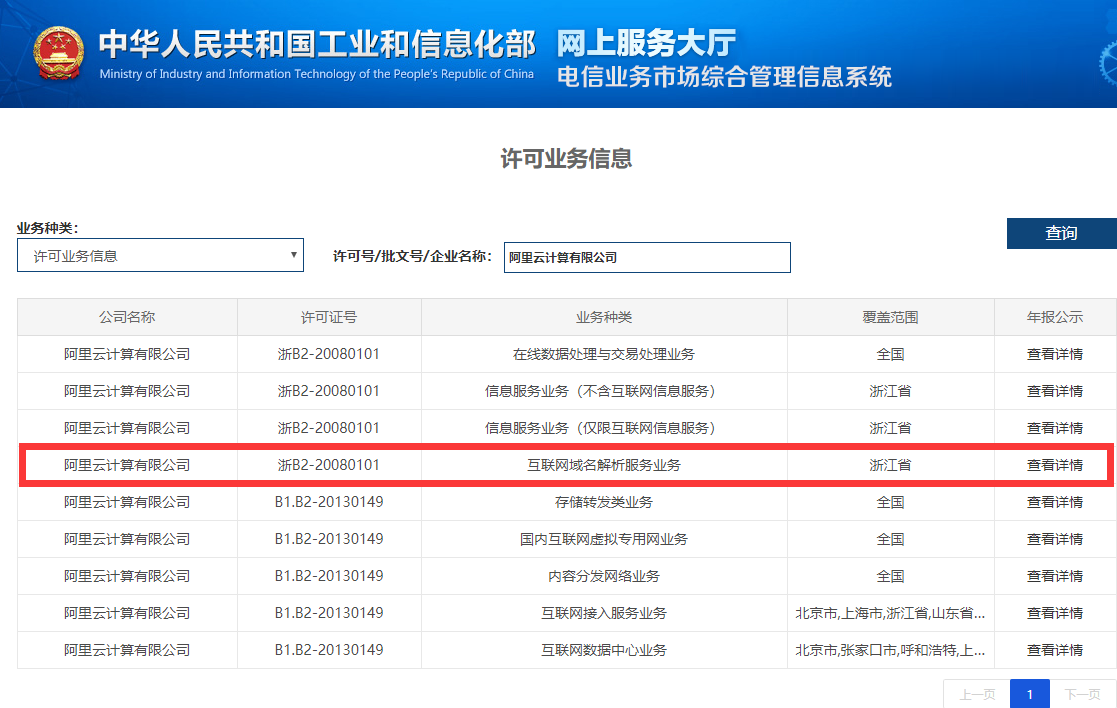Select 内容分发网络业务 cell

(604, 576)
